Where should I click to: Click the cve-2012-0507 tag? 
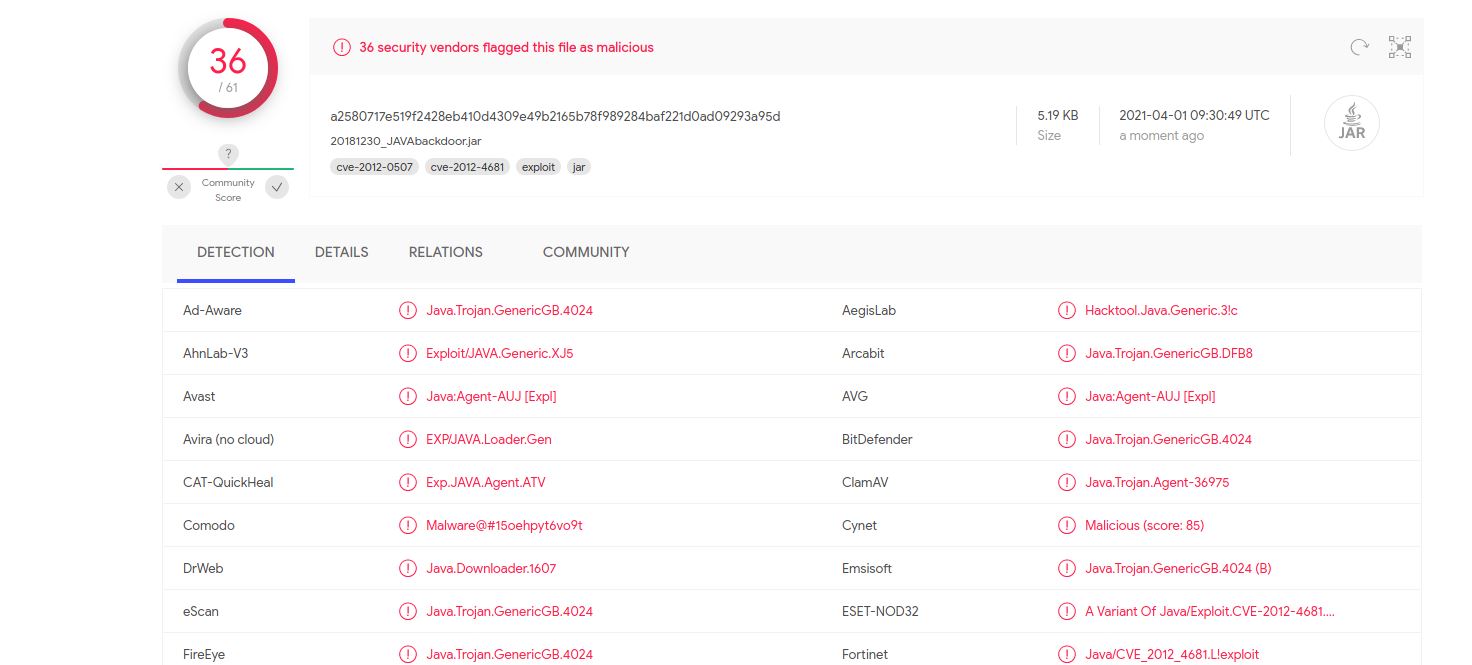click(375, 167)
